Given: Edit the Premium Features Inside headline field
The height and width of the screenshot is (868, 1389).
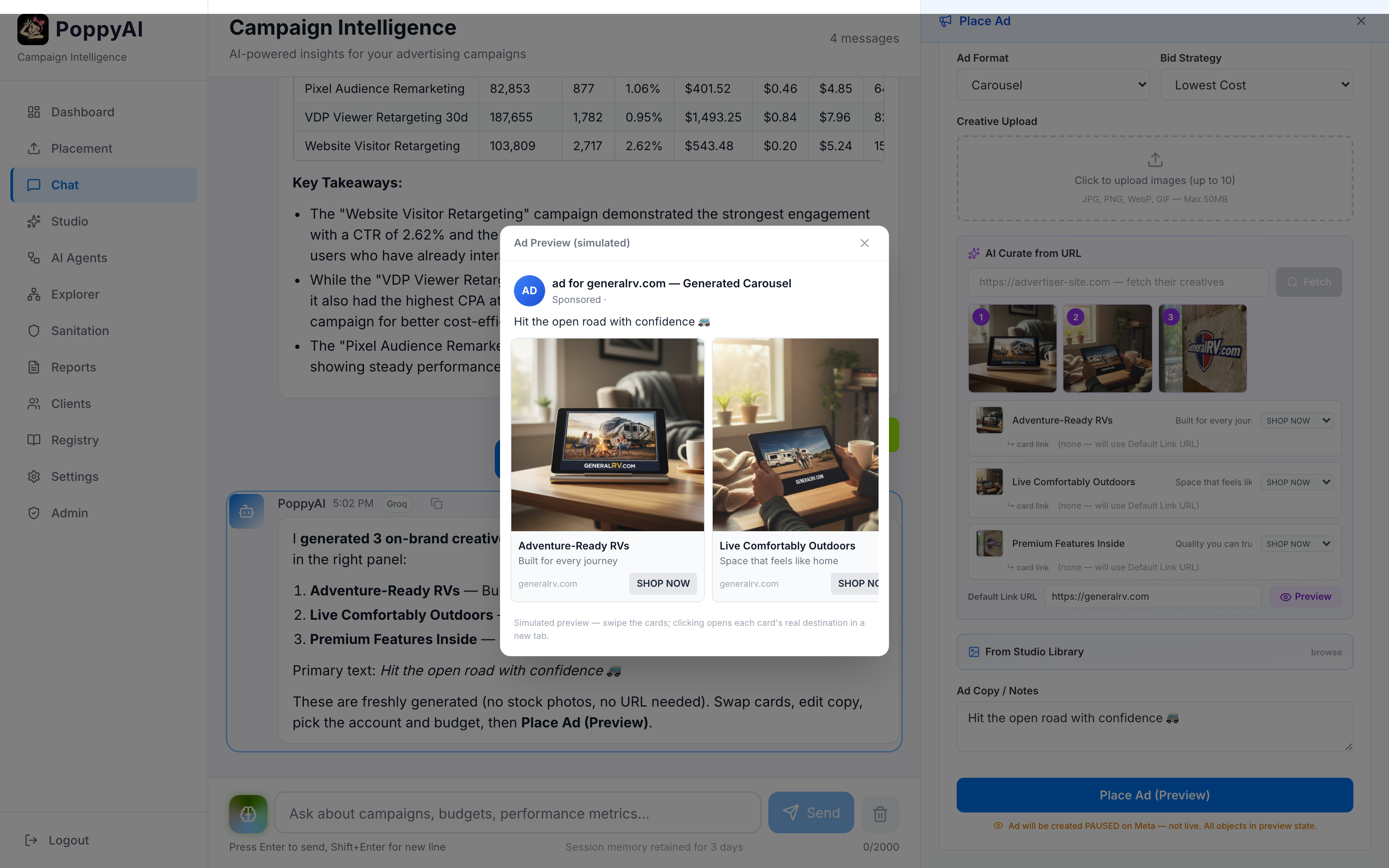Looking at the screenshot, I should click(x=1088, y=544).
